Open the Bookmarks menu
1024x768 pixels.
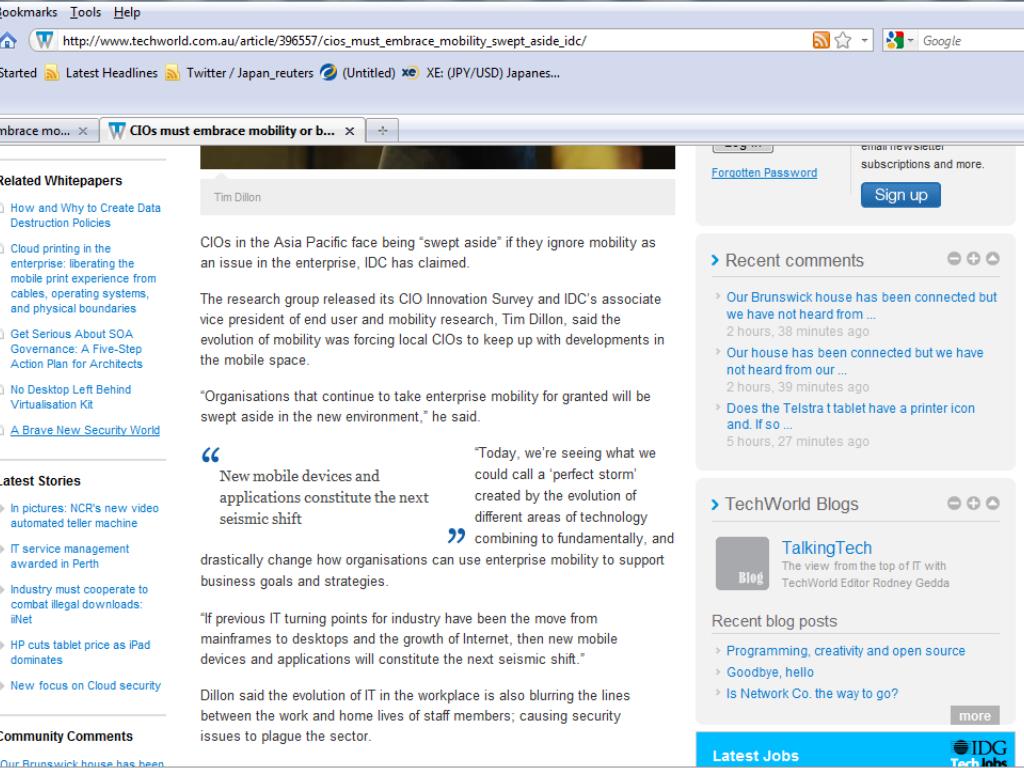pyautogui.click(x=27, y=12)
